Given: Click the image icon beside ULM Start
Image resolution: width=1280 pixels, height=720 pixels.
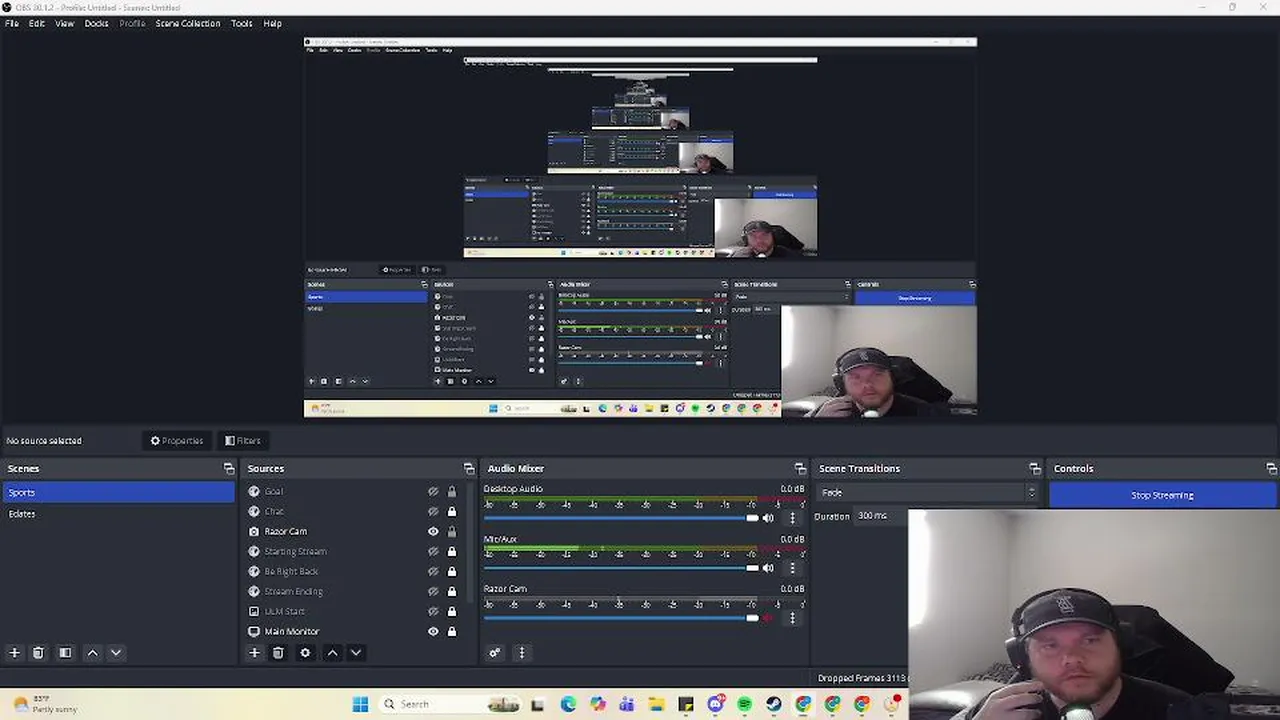Looking at the screenshot, I should point(254,611).
